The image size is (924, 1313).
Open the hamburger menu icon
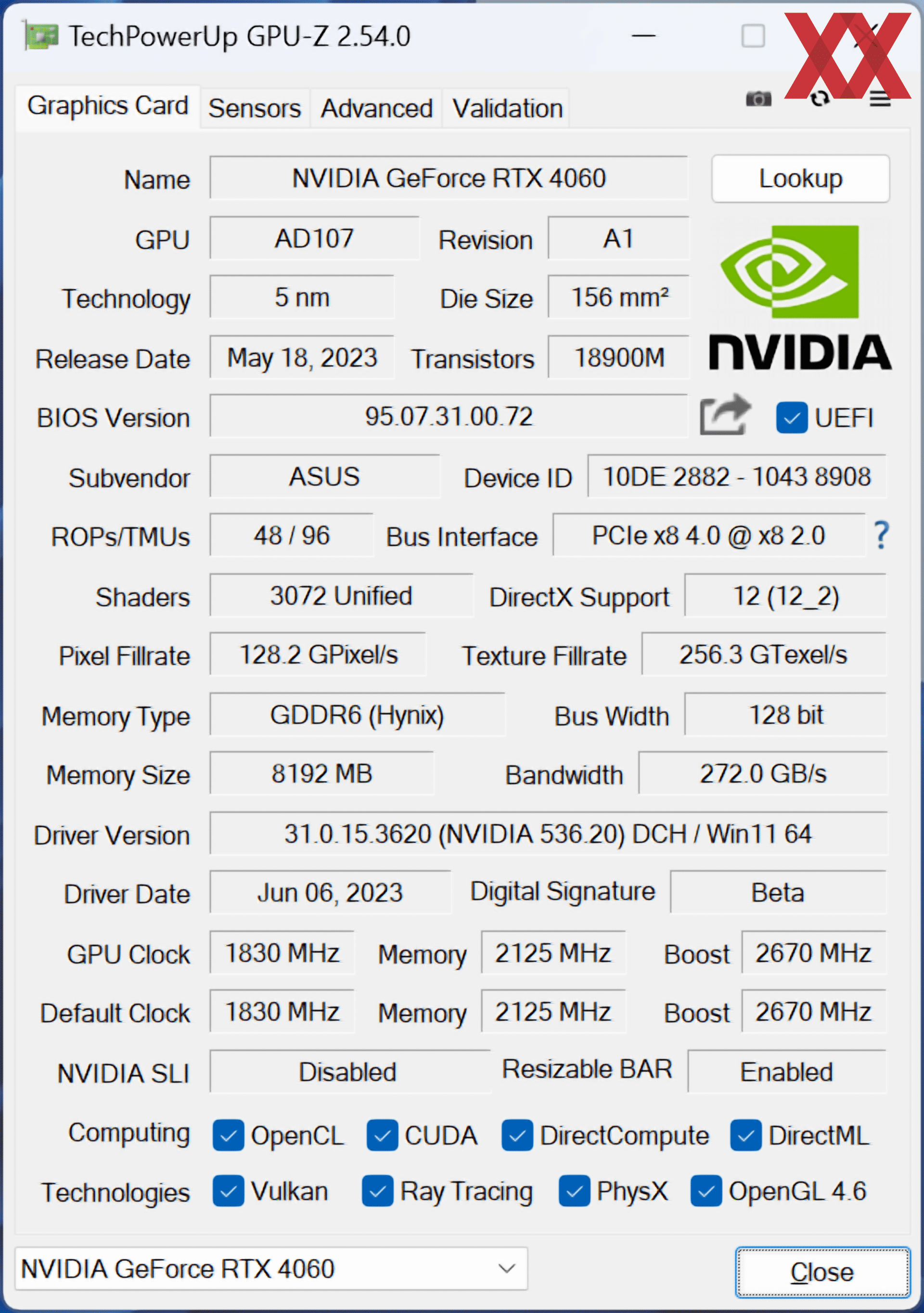pos(880,99)
